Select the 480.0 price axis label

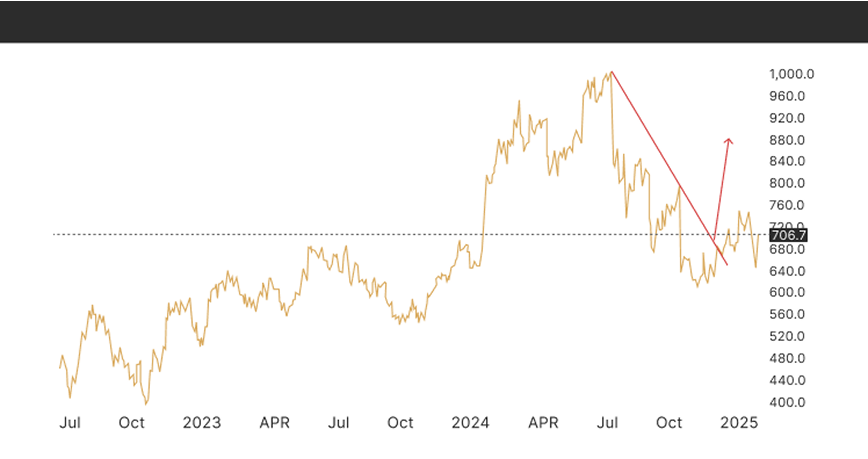click(787, 359)
